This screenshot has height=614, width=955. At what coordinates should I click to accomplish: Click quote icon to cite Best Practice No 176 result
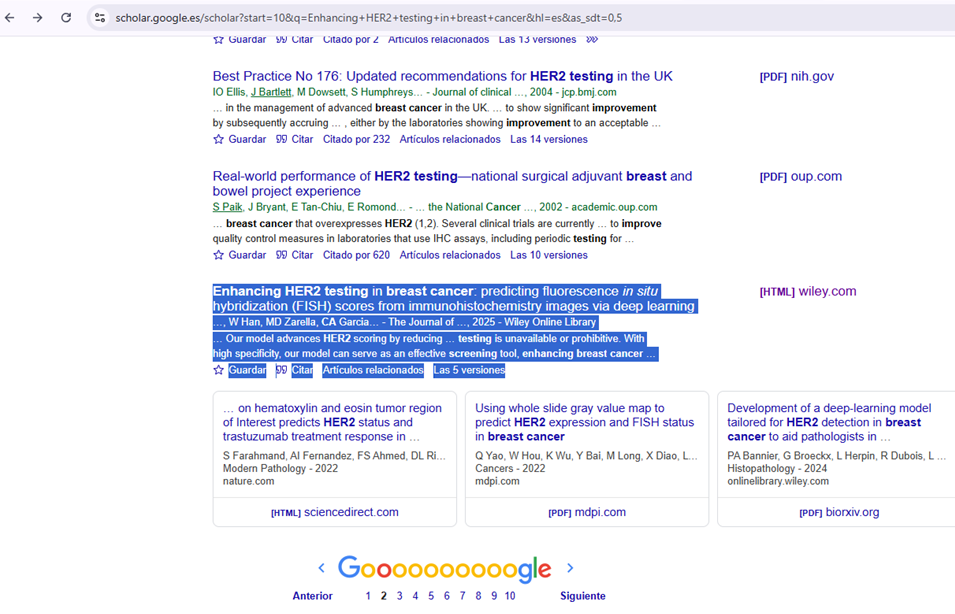(281, 139)
